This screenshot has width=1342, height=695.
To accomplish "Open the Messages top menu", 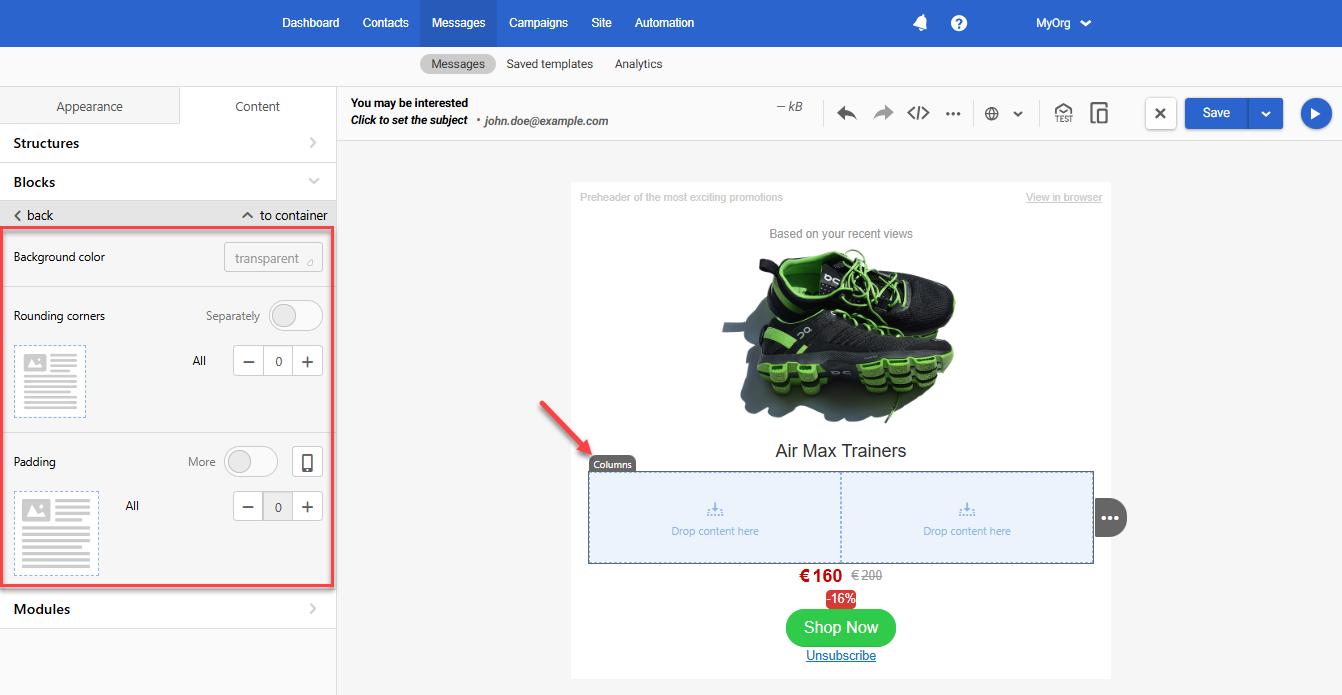I will (458, 23).
